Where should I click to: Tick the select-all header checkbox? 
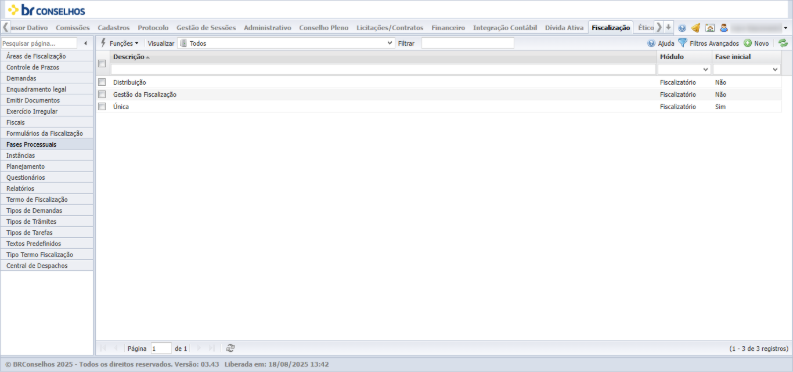(102, 63)
